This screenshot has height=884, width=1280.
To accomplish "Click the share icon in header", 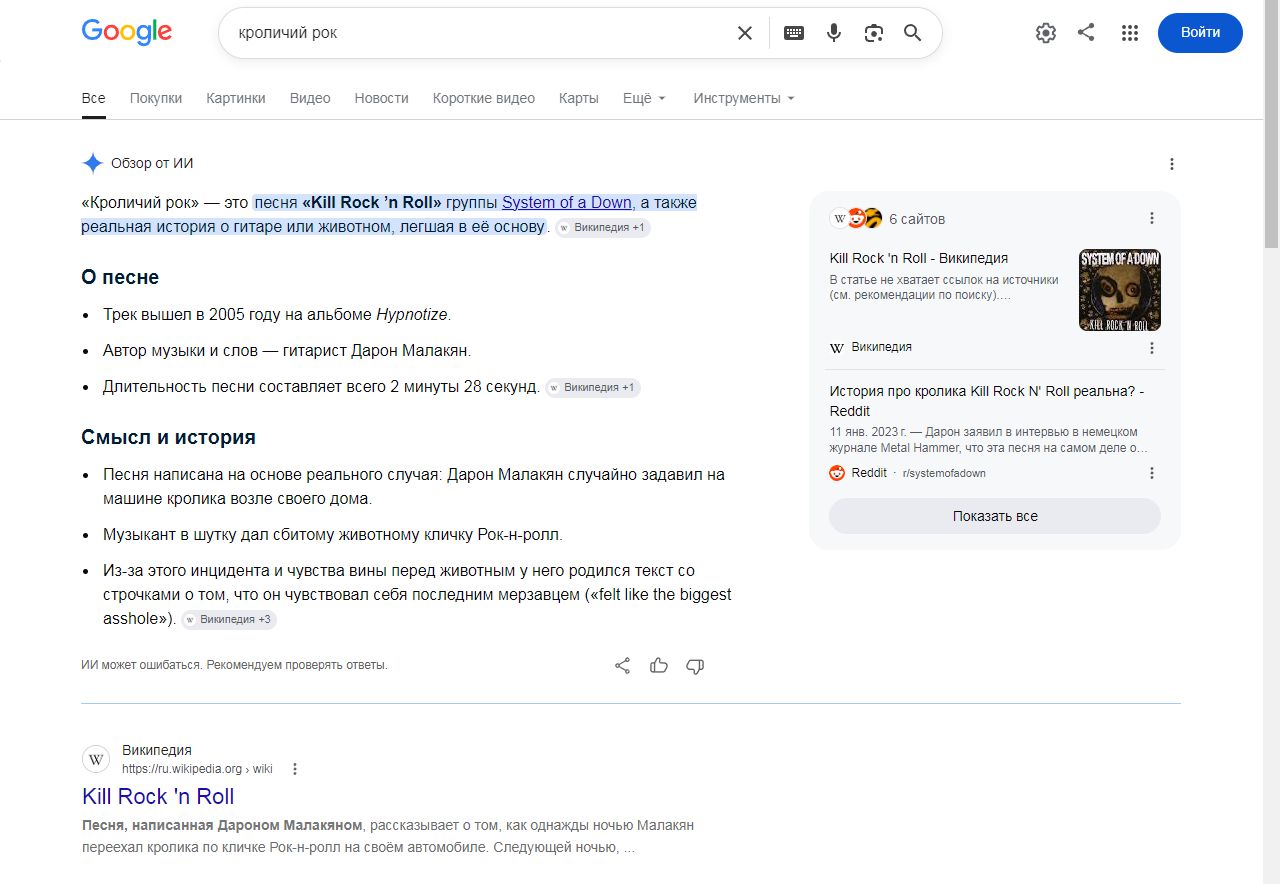I will coord(1086,33).
